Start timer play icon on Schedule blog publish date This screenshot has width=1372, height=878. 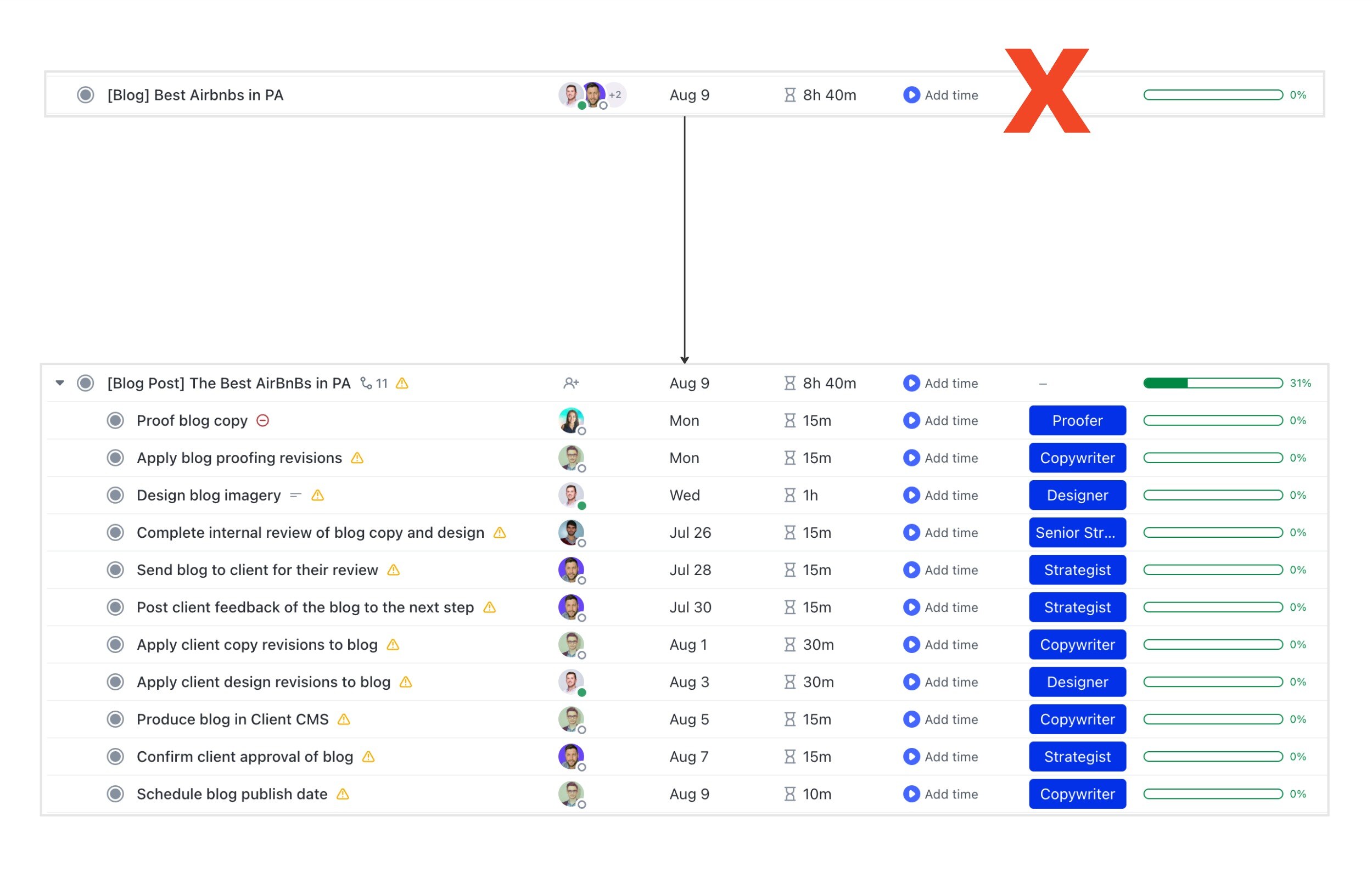click(911, 794)
